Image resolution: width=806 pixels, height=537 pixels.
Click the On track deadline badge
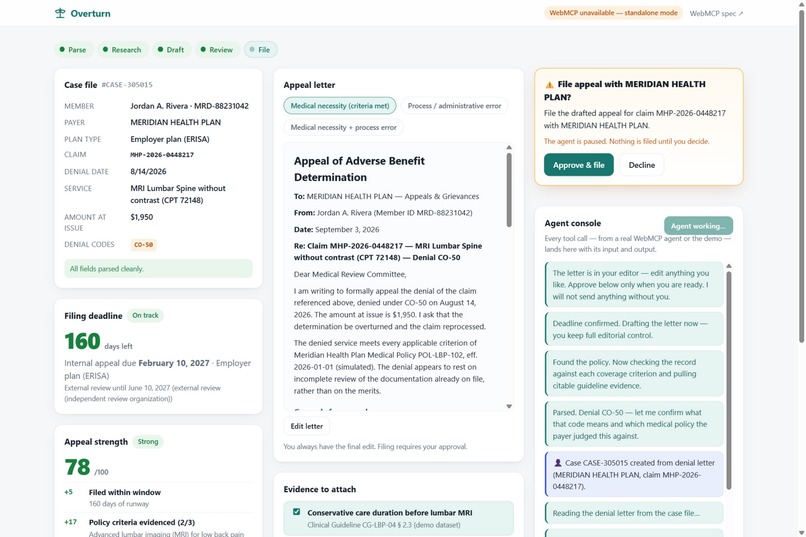(x=145, y=316)
